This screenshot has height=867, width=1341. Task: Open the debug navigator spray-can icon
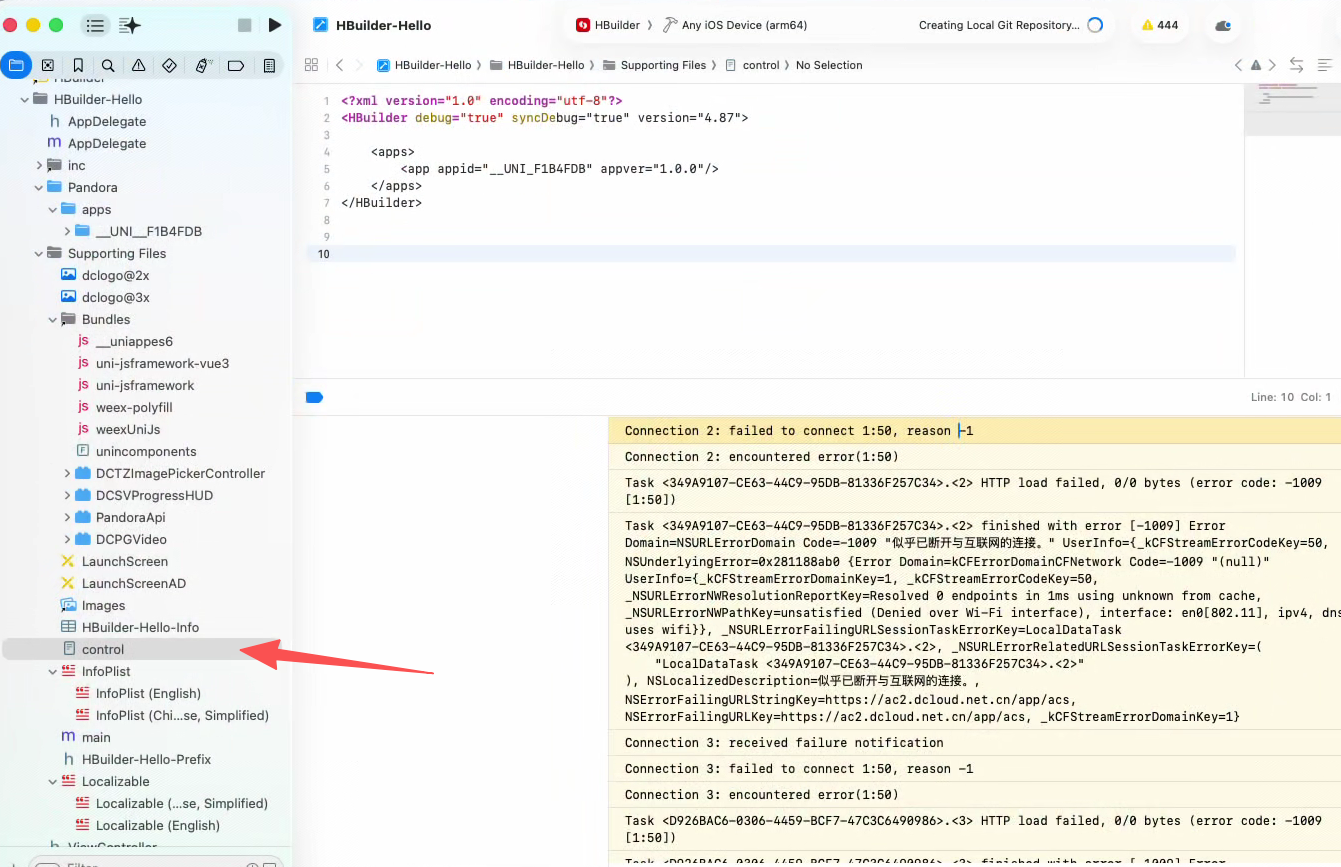click(203, 65)
